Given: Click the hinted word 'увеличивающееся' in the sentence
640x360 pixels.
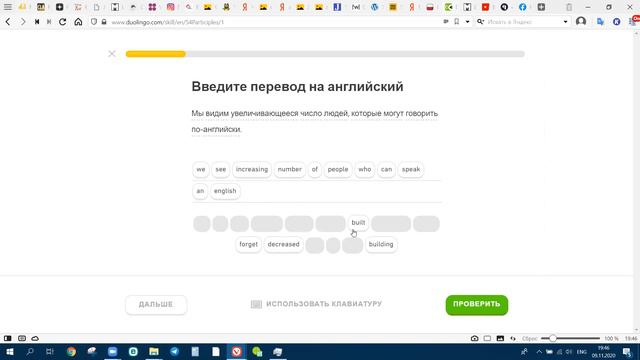Looking at the screenshot, I should click(264, 113).
